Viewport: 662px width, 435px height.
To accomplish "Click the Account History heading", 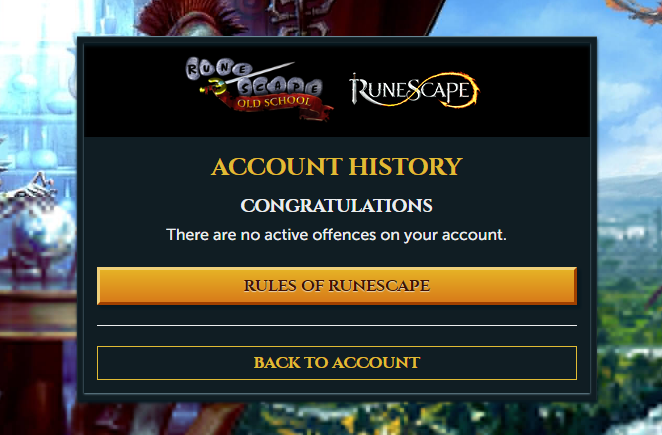I will point(336,166).
